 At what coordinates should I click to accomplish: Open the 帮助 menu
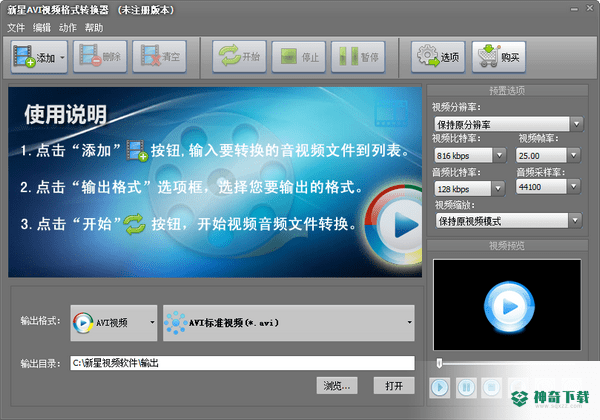tap(94, 28)
